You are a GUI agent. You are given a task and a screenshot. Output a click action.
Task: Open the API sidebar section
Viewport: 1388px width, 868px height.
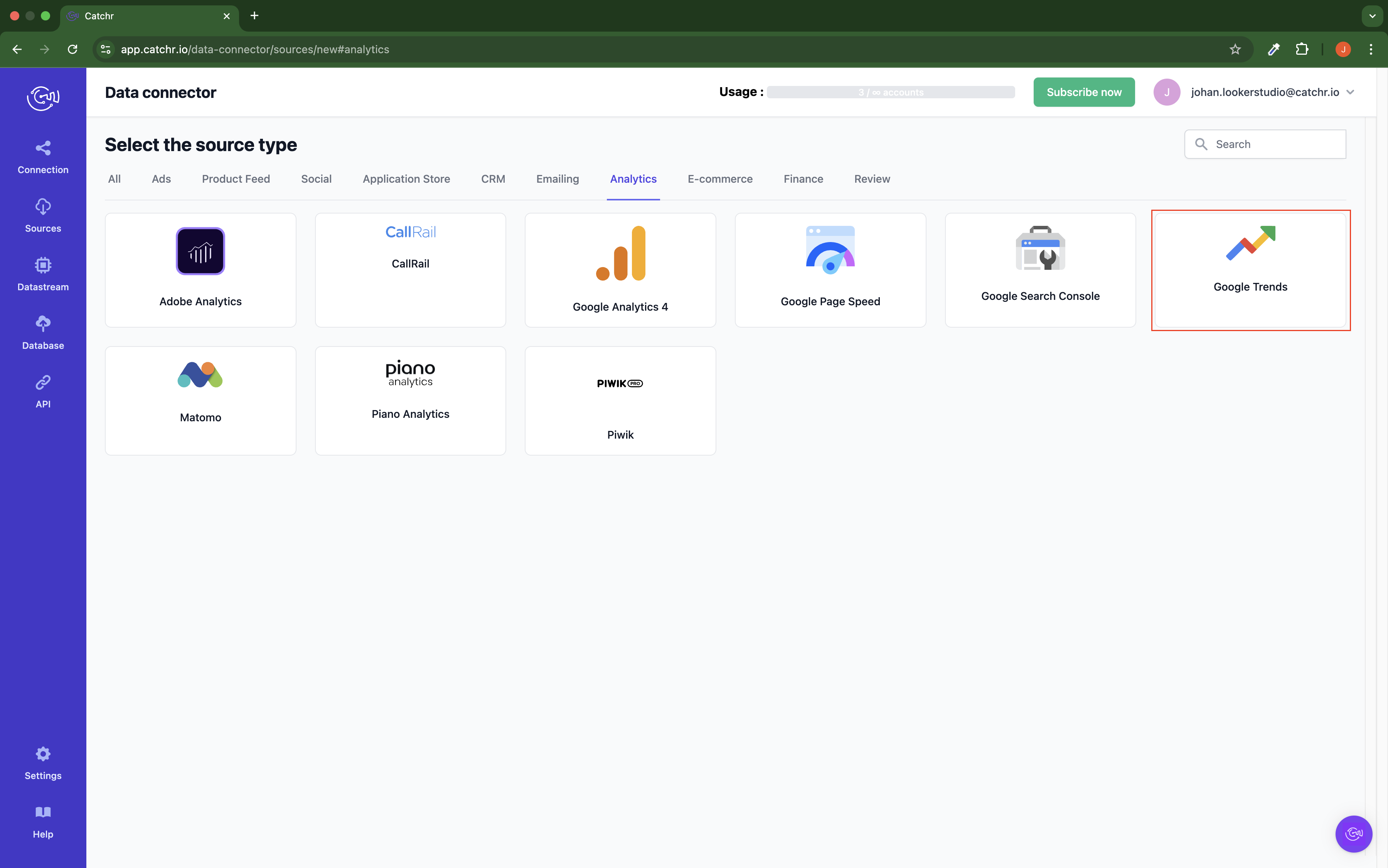(43, 392)
